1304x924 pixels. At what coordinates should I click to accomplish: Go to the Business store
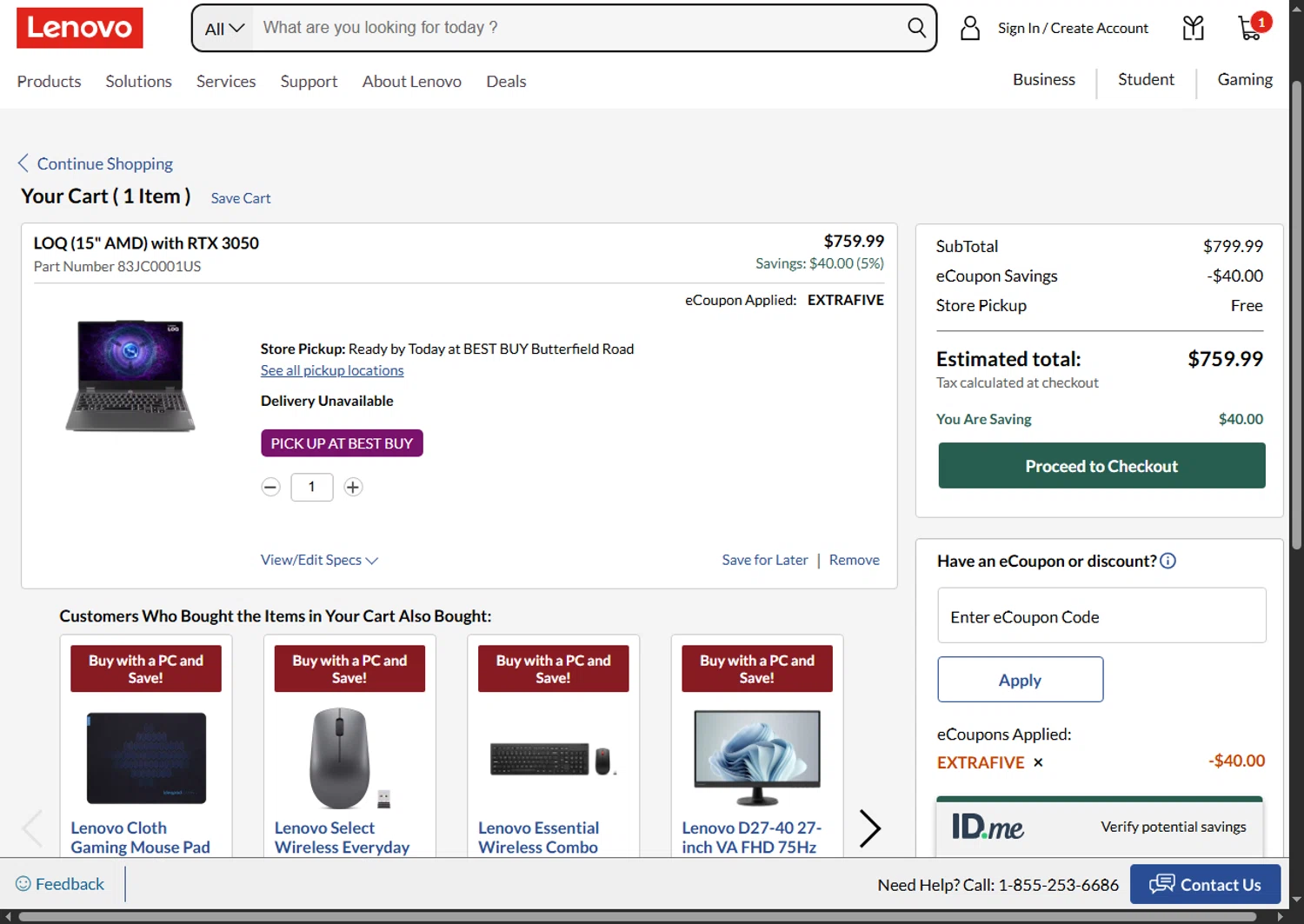click(1044, 79)
